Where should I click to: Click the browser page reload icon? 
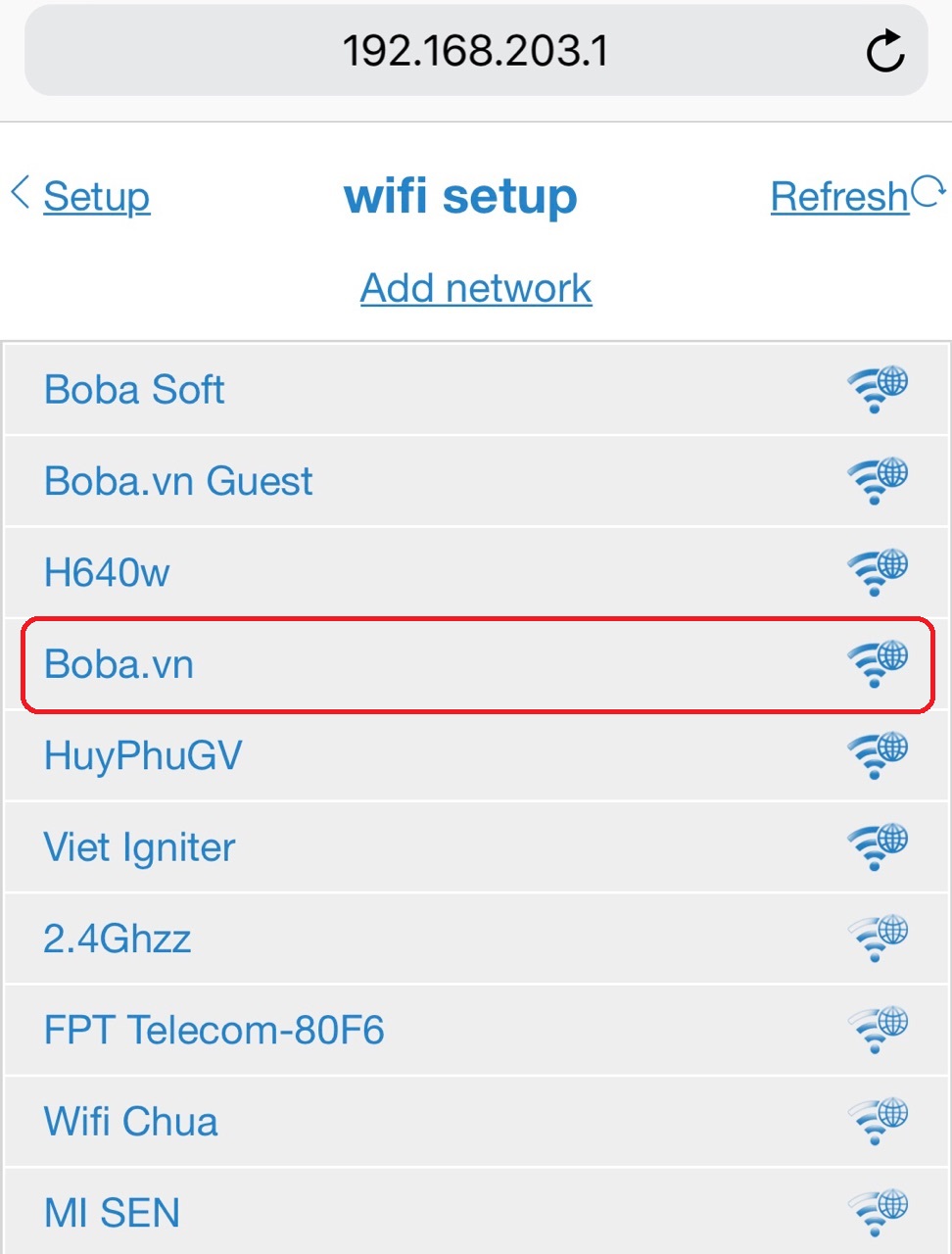(885, 51)
